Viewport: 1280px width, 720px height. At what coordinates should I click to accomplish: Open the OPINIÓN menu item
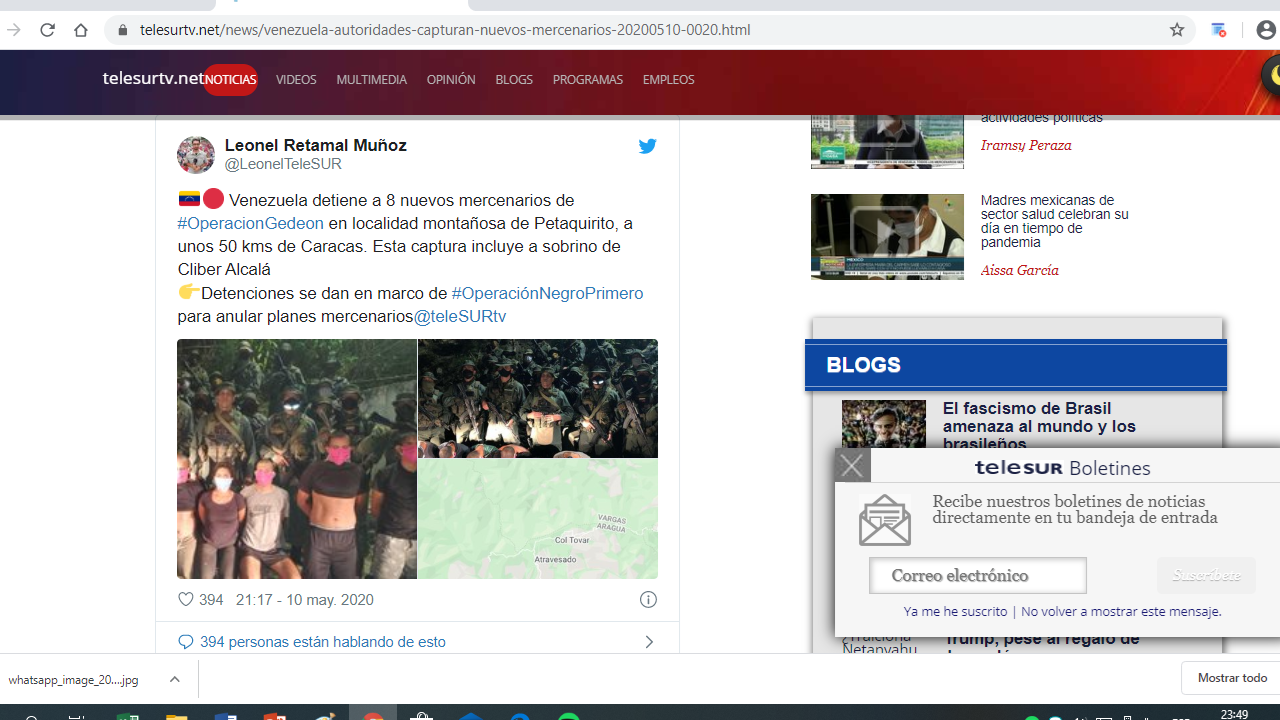(451, 80)
